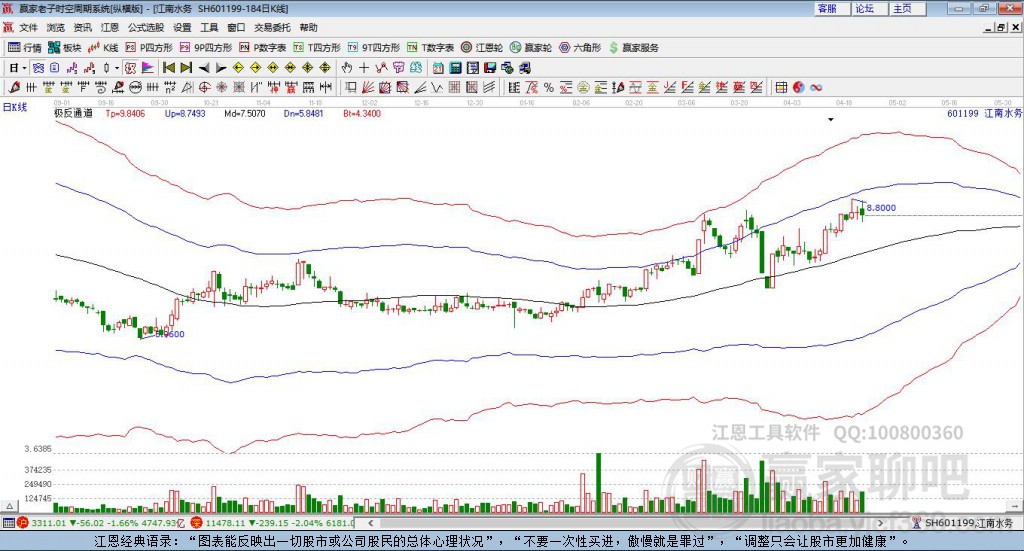Viewport: 1024px width, 551px height.
Task: Select the percent % line tool
Action: (x=549, y=87)
